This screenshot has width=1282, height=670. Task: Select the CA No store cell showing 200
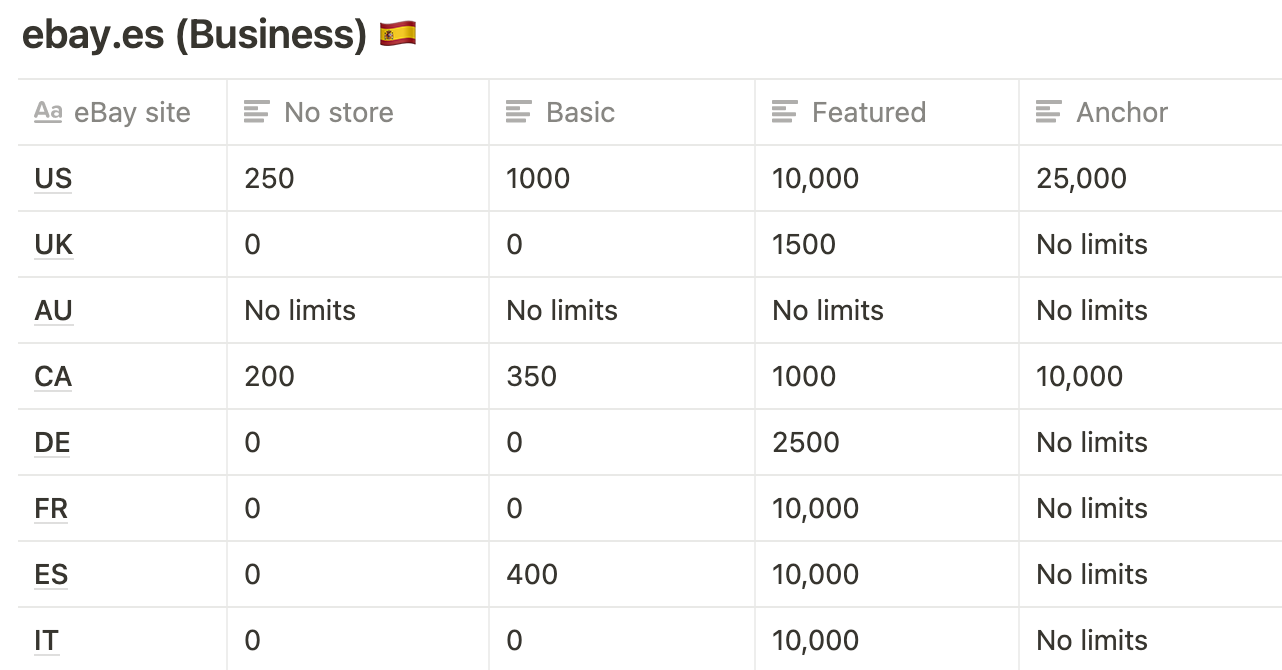coord(358,376)
